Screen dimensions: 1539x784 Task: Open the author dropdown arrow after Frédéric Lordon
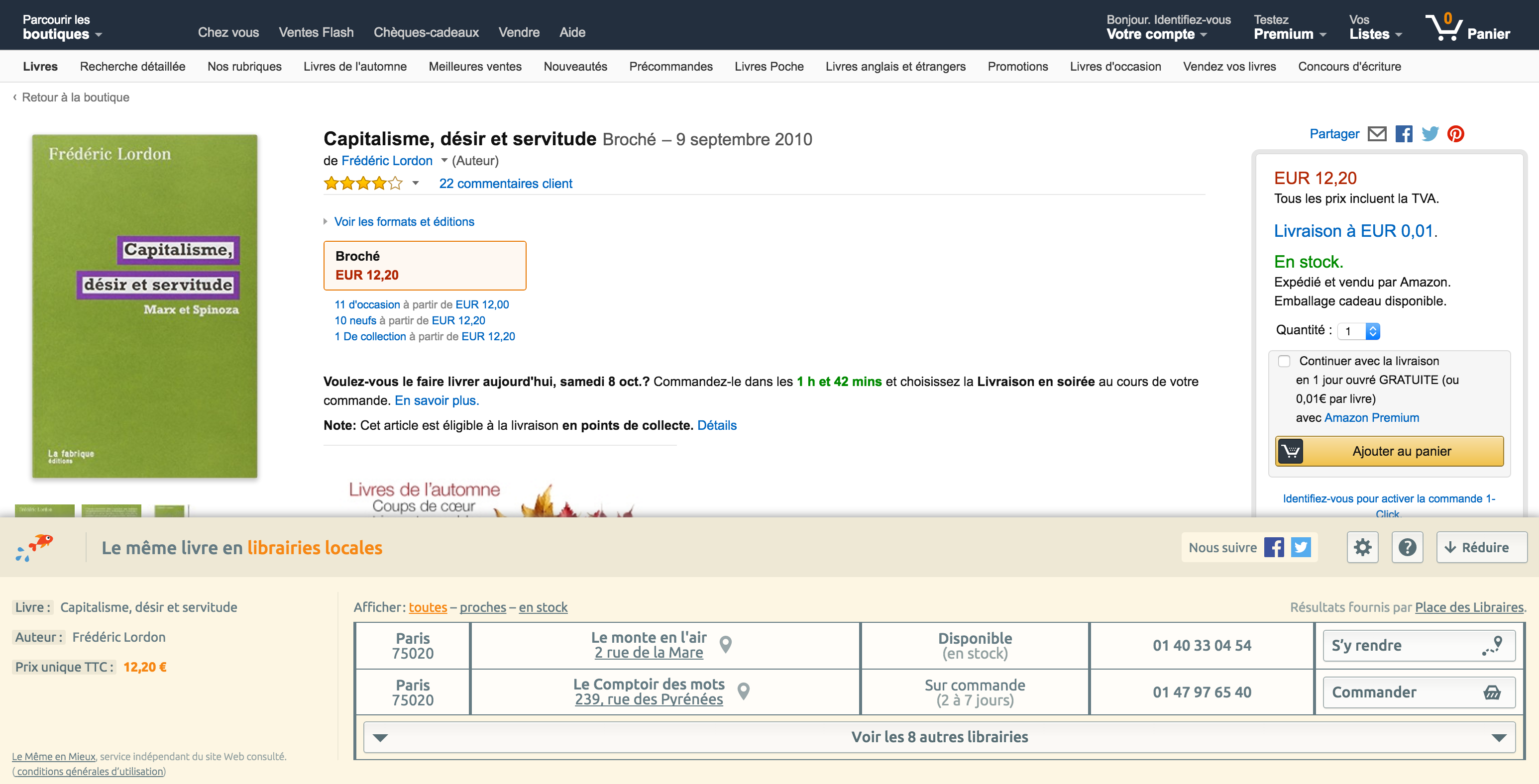tap(444, 161)
